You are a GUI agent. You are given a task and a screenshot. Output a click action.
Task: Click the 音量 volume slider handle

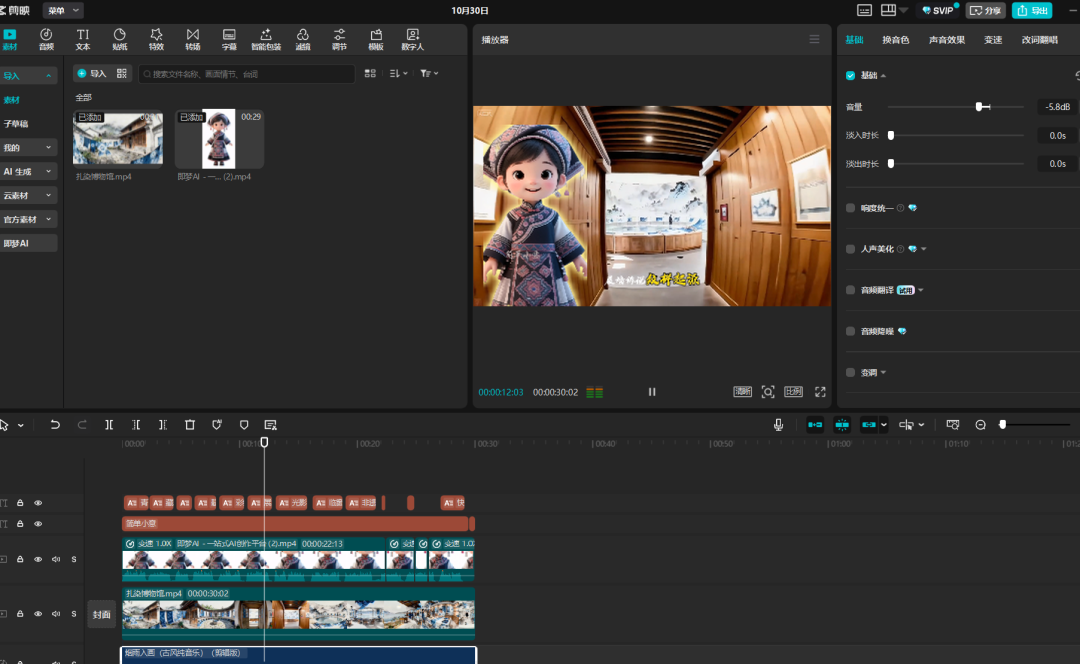pyautogui.click(x=981, y=107)
